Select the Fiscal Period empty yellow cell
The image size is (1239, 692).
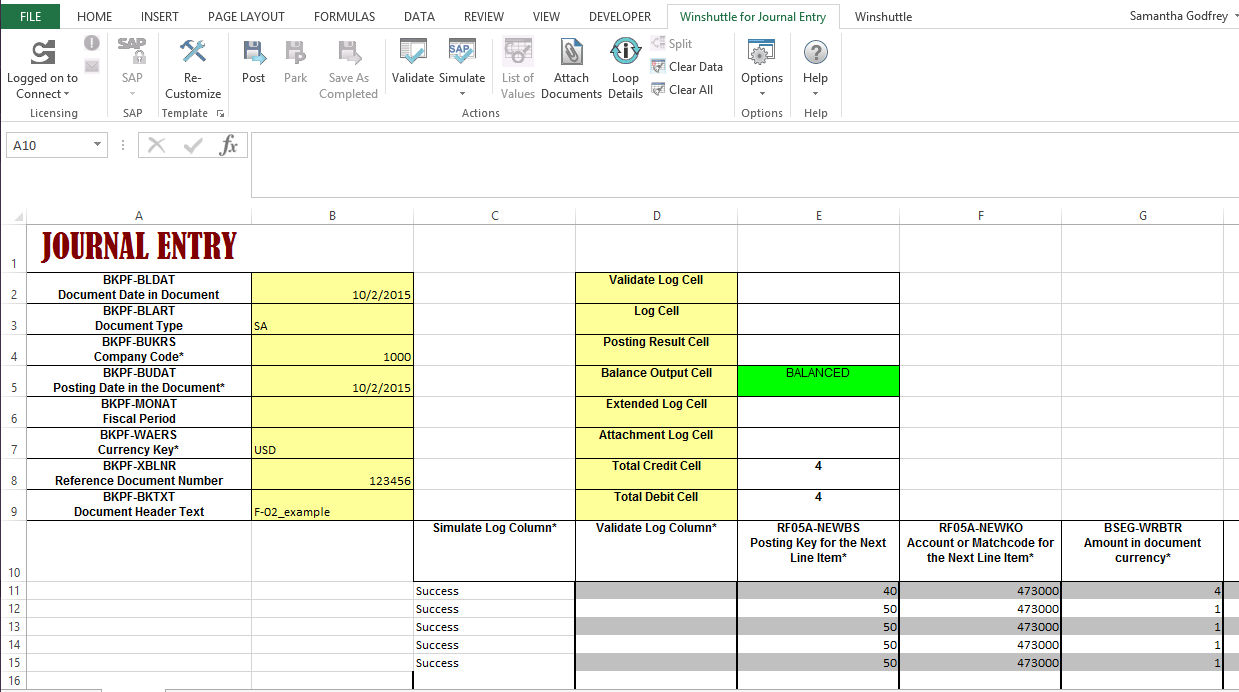pyautogui.click(x=332, y=412)
